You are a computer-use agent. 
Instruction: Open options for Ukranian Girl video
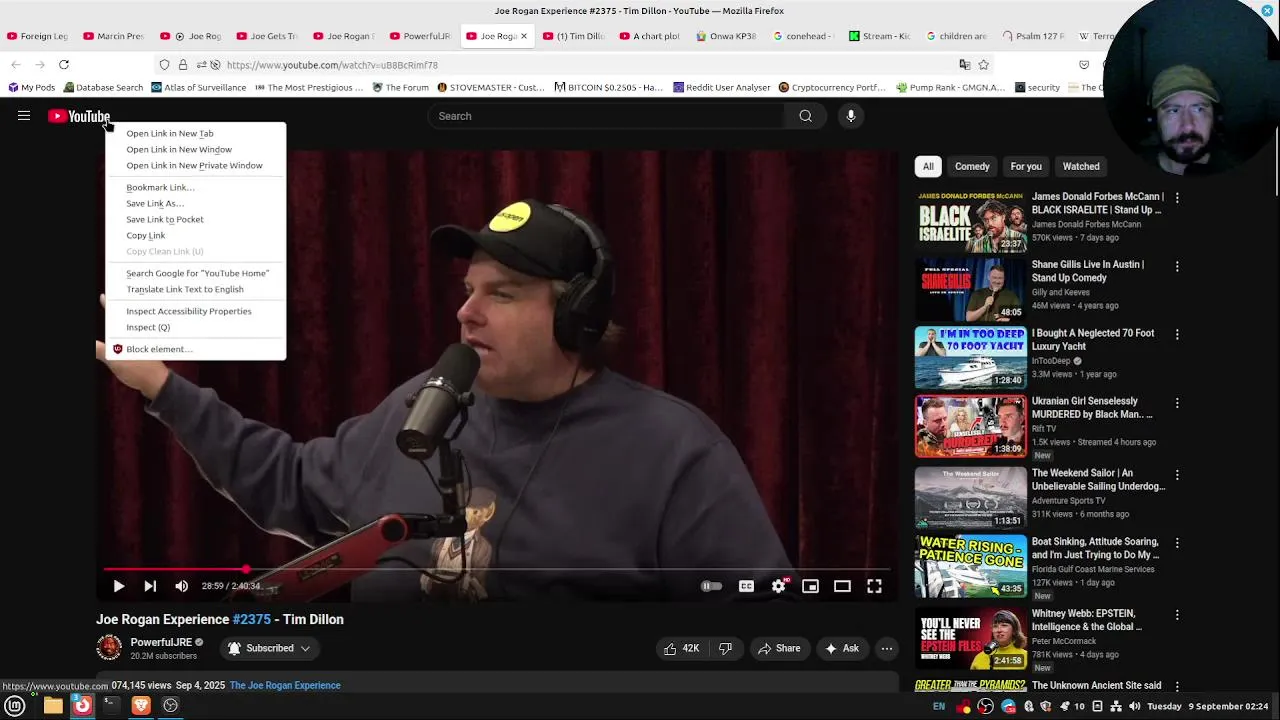[1177, 403]
